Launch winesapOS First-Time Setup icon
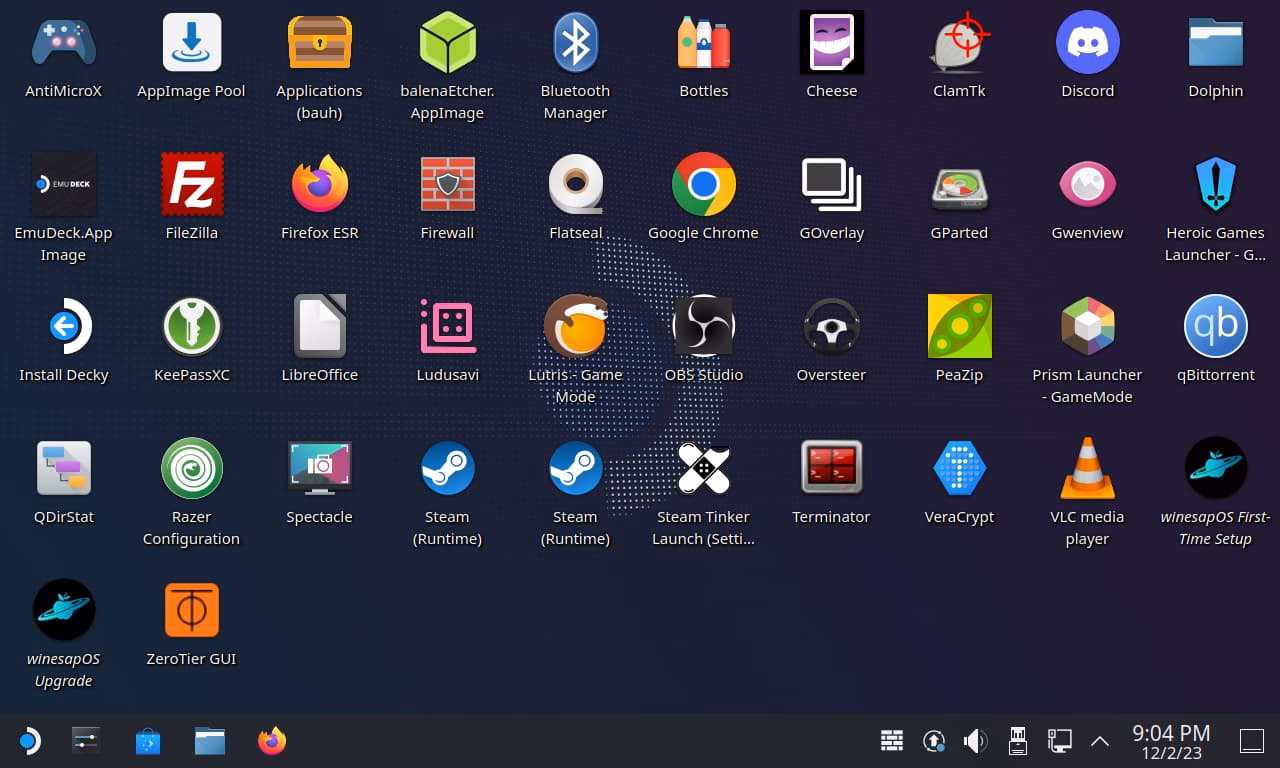Screen dimensions: 1280x768 pos(1215,468)
